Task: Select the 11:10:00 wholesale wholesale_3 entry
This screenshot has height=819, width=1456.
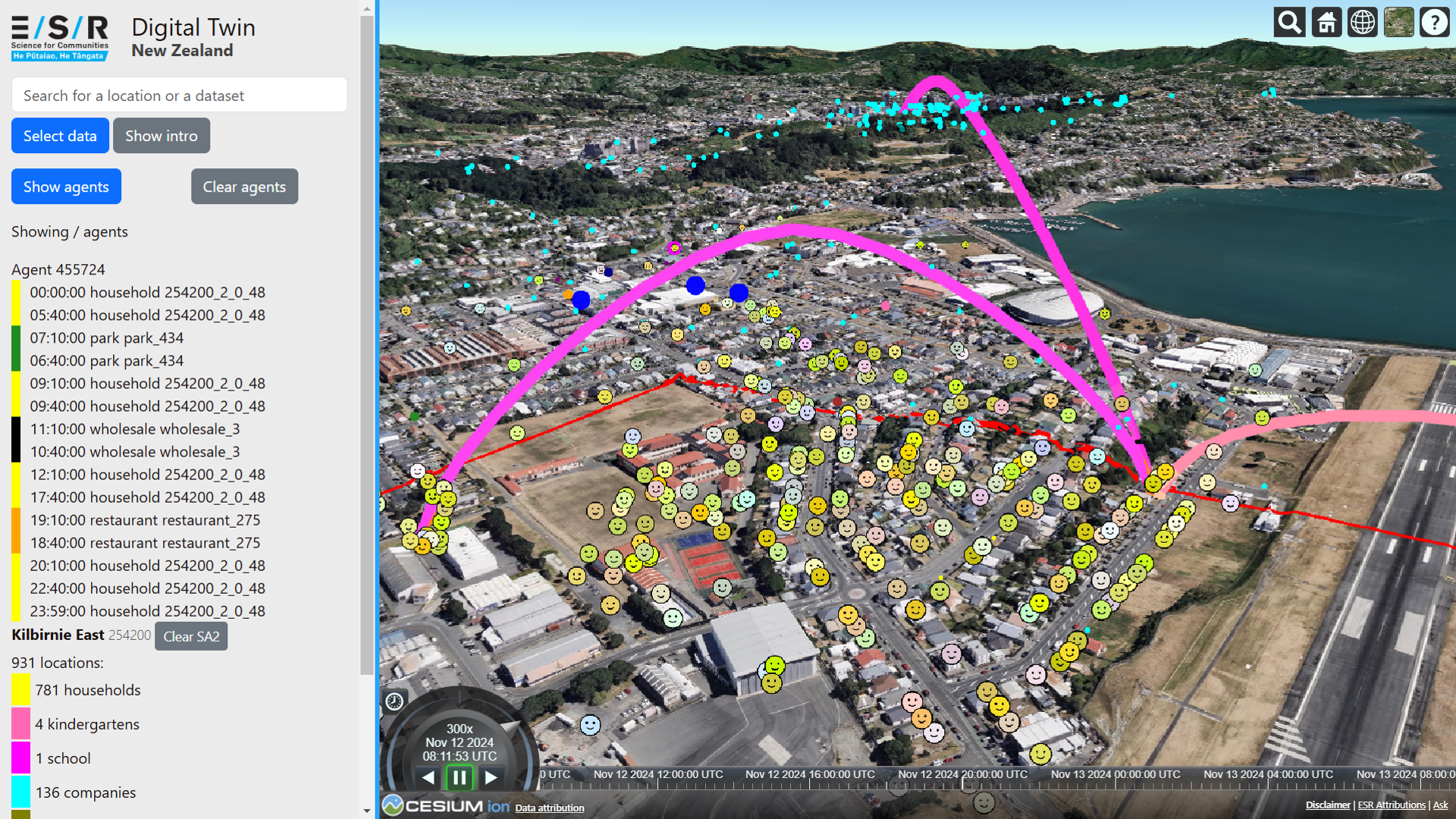Action: 135,429
